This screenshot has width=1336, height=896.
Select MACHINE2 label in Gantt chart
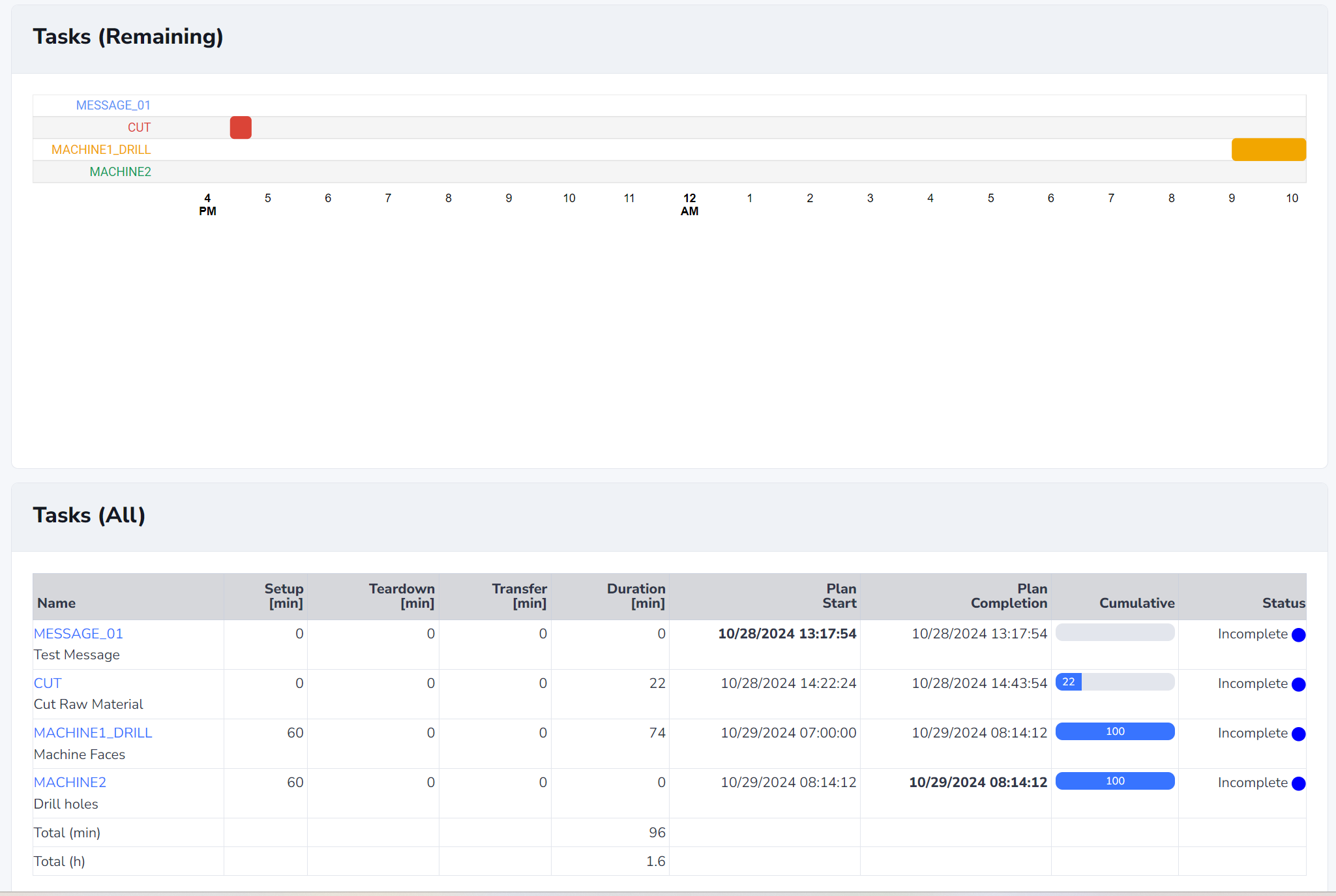pyautogui.click(x=121, y=172)
